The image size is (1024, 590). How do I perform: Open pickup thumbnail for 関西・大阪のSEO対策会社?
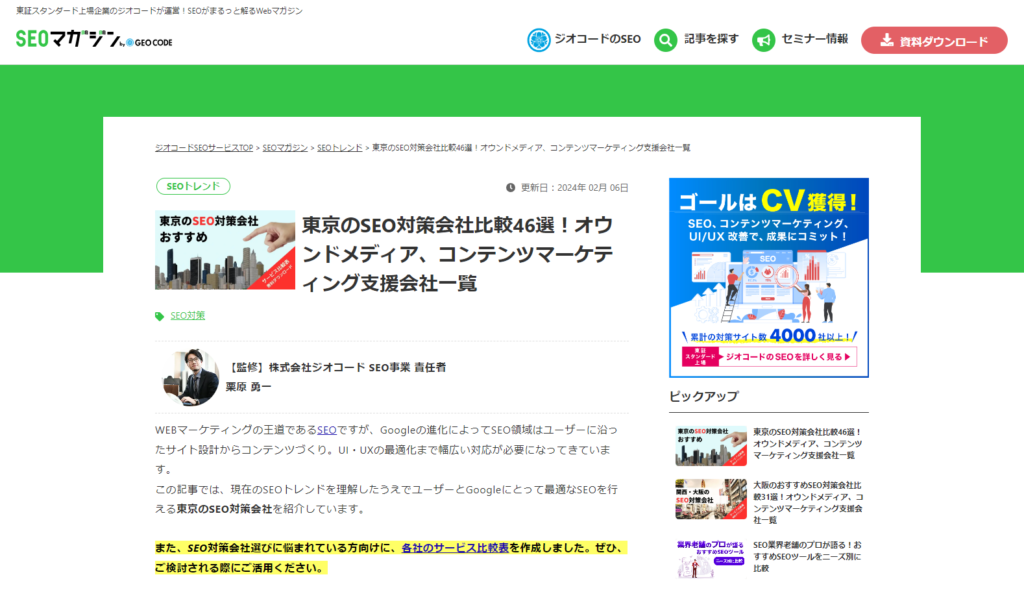point(711,499)
